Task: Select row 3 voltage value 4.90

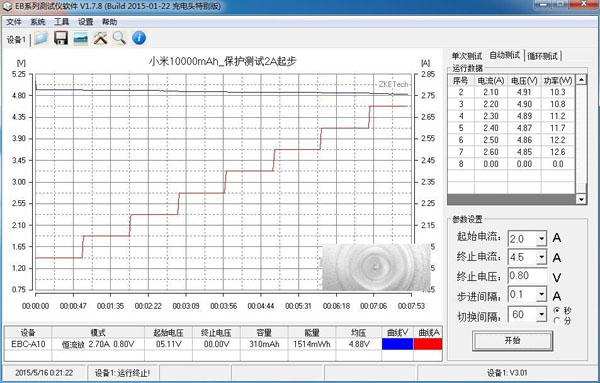Action: click(x=524, y=104)
